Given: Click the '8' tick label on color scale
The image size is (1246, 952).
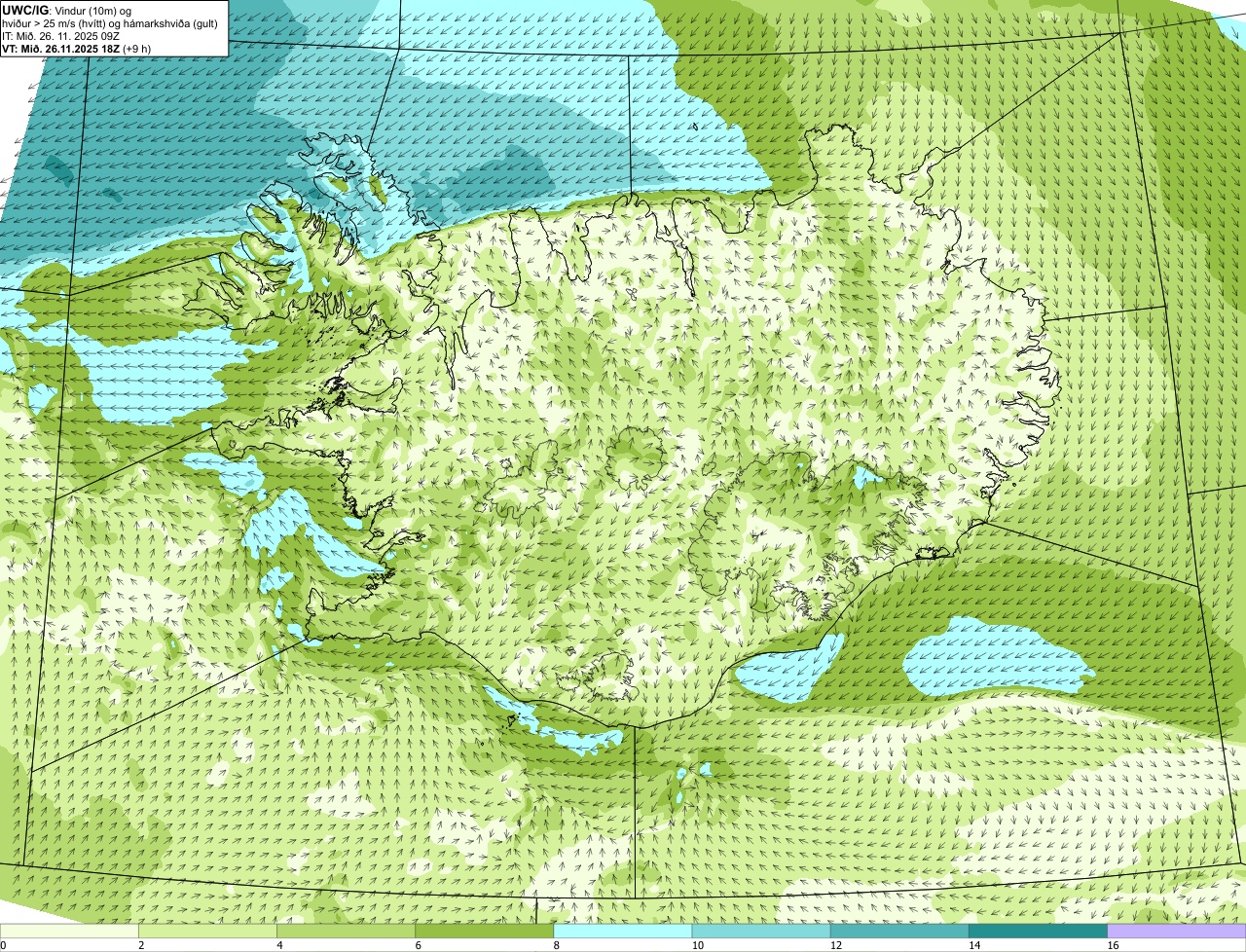Looking at the screenshot, I should tap(558, 945).
